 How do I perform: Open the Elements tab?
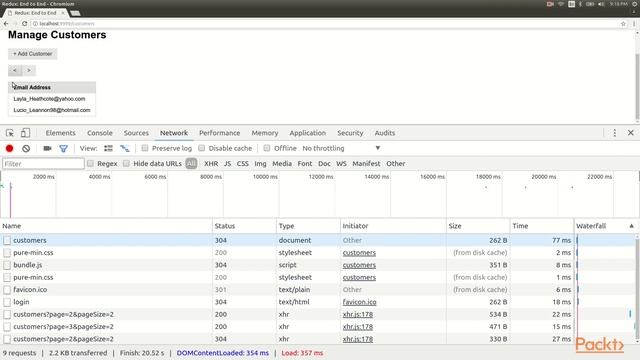tap(60, 133)
